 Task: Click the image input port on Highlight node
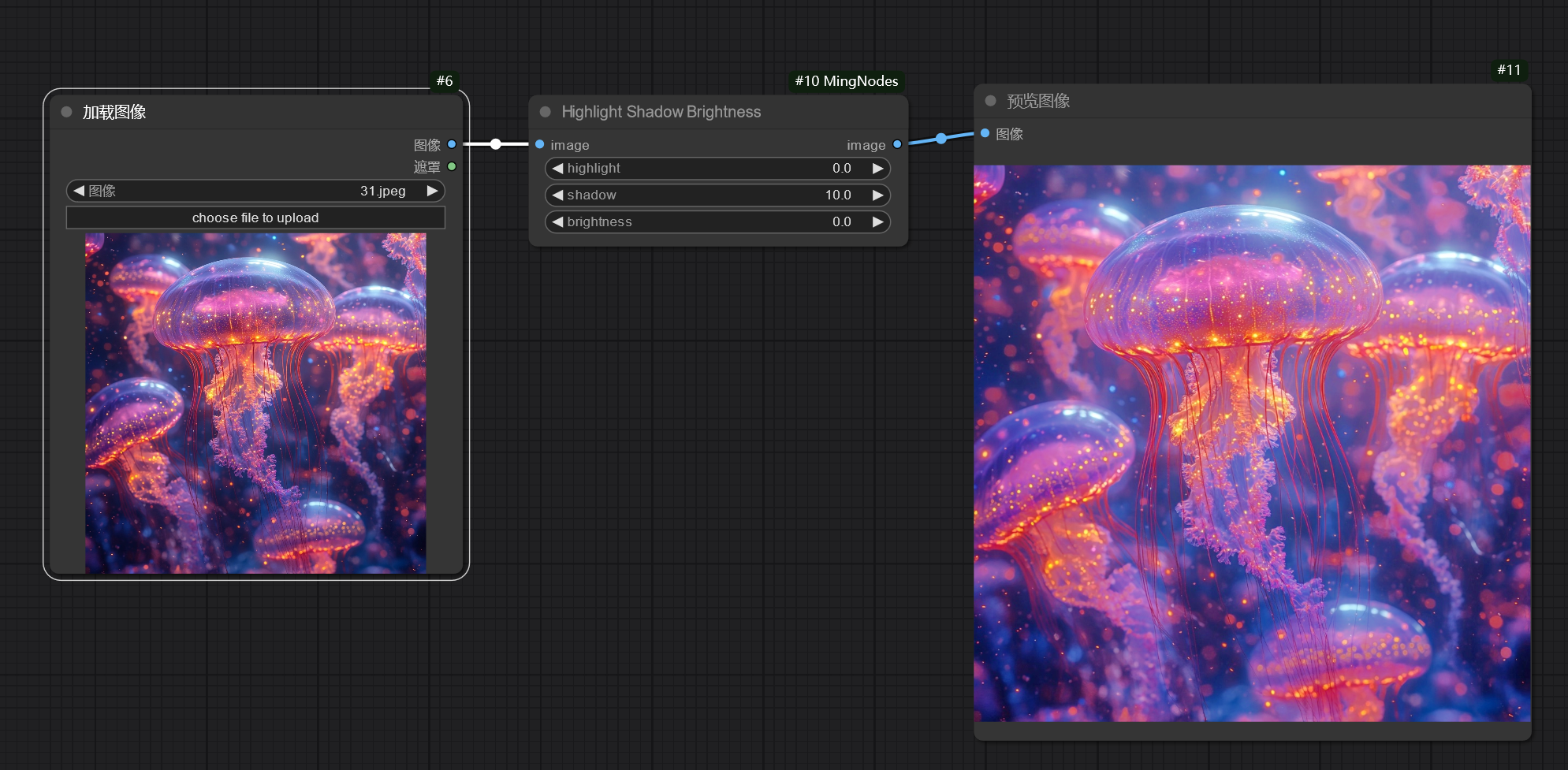540,144
